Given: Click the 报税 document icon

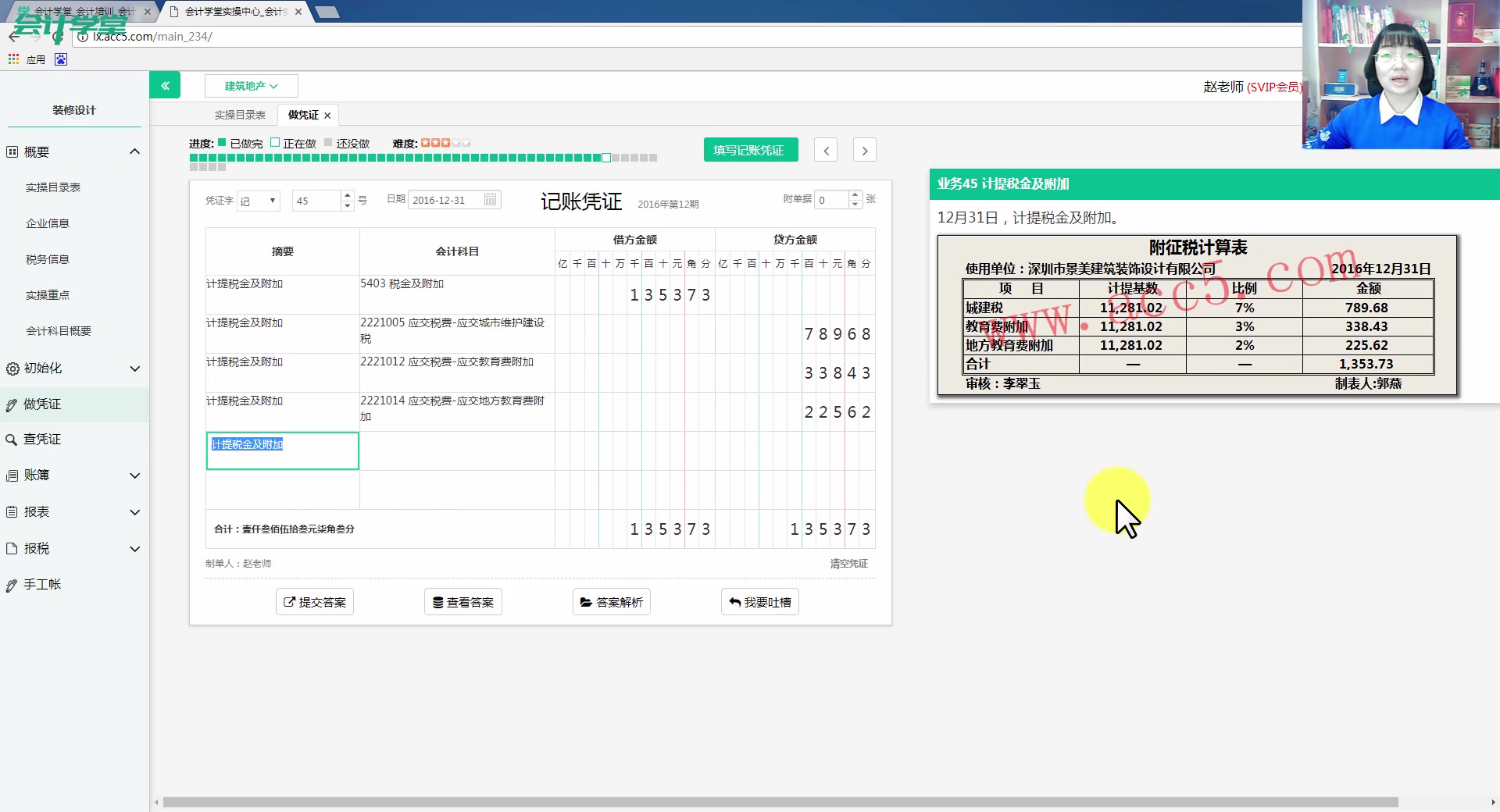Looking at the screenshot, I should tap(11, 548).
